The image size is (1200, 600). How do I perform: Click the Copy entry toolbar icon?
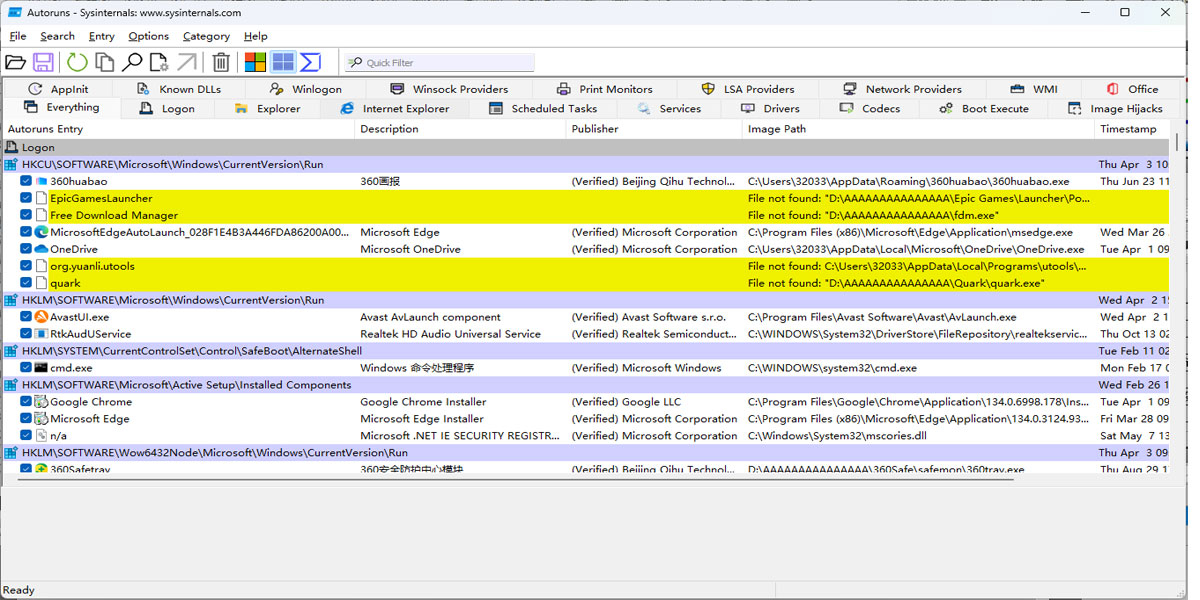tap(104, 62)
